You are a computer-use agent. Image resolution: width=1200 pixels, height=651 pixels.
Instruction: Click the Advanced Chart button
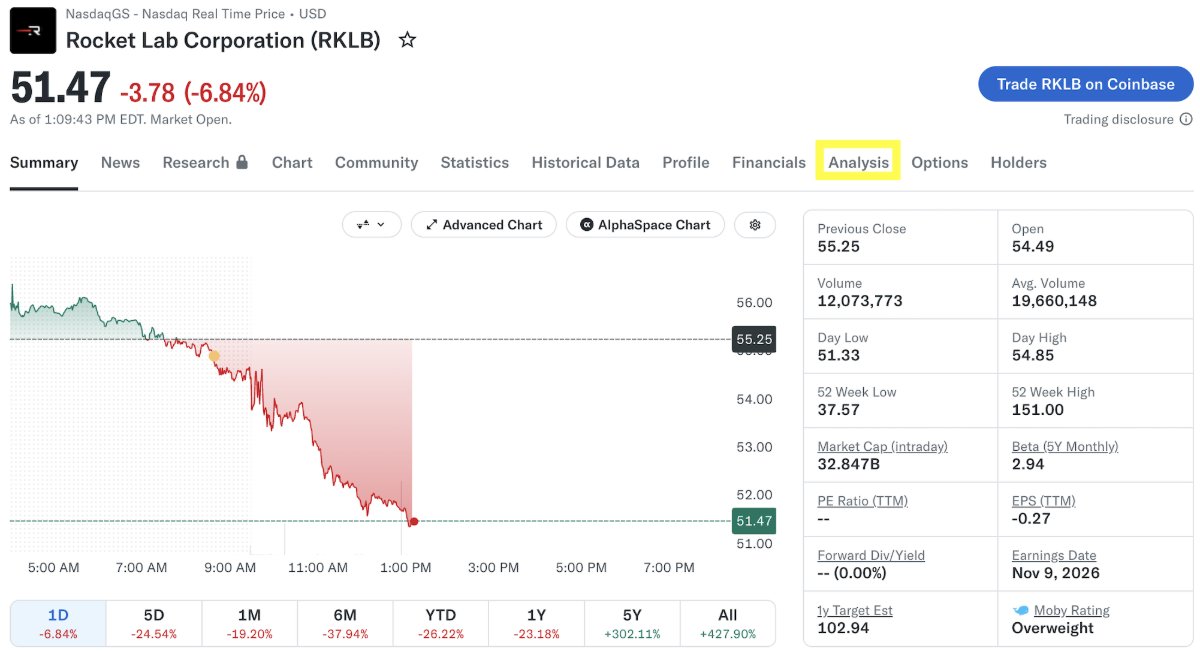point(484,225)
